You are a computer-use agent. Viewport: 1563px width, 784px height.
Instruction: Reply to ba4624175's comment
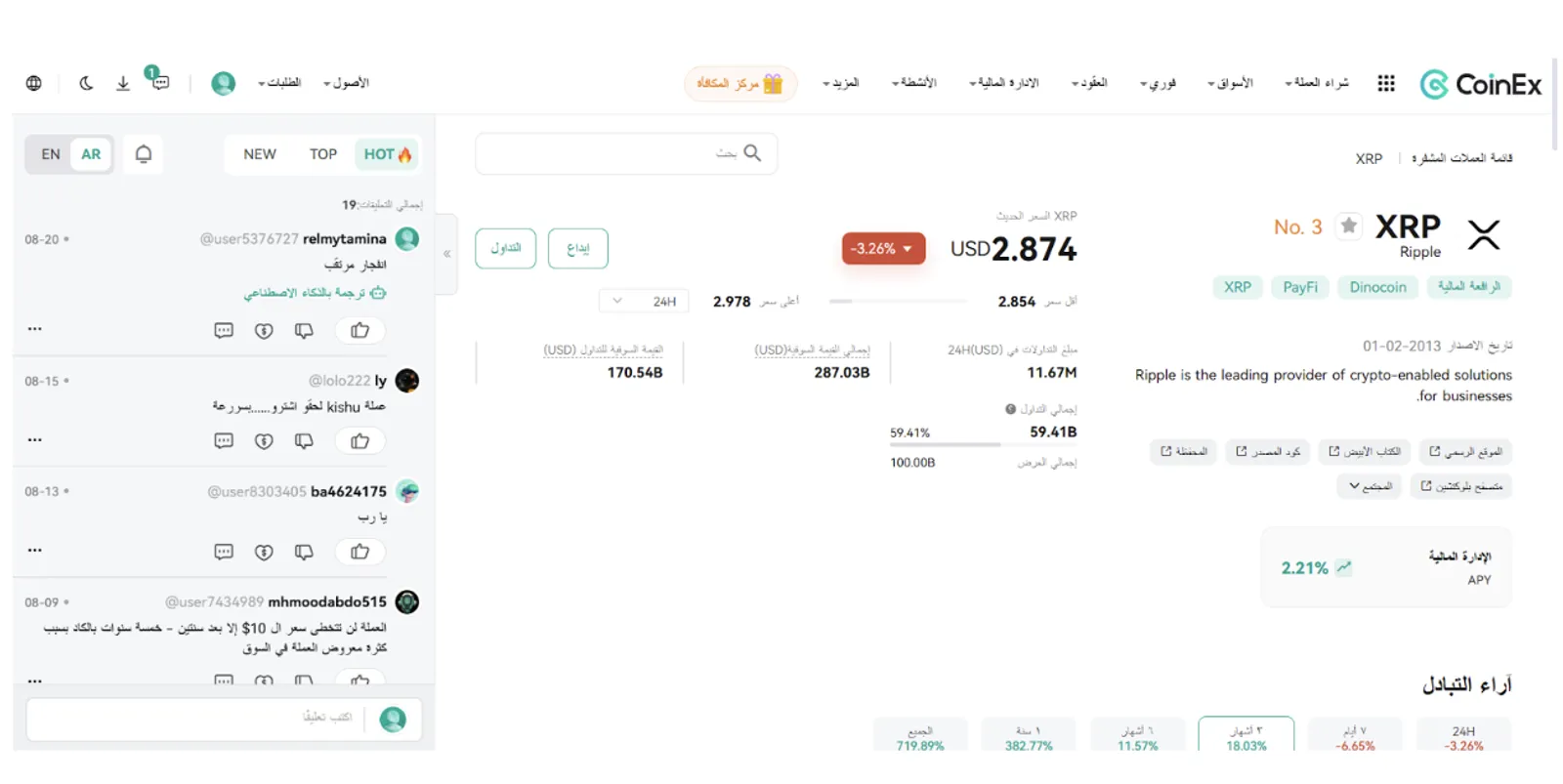point(224,552)
